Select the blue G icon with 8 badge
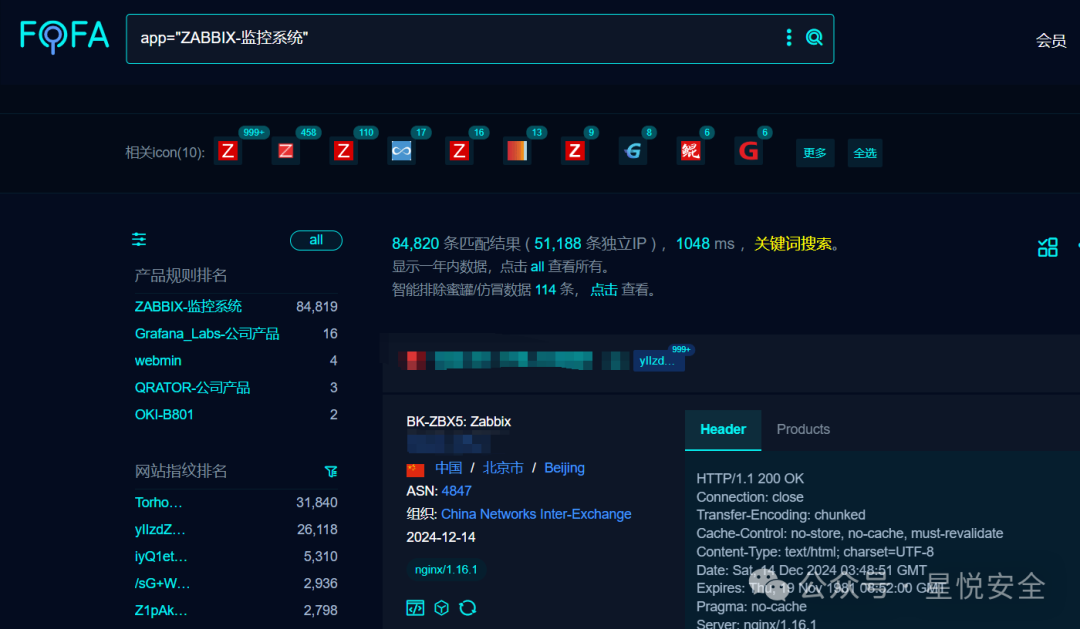The image size is (1080, 629). pyautogui.click(x=633, y=151)
